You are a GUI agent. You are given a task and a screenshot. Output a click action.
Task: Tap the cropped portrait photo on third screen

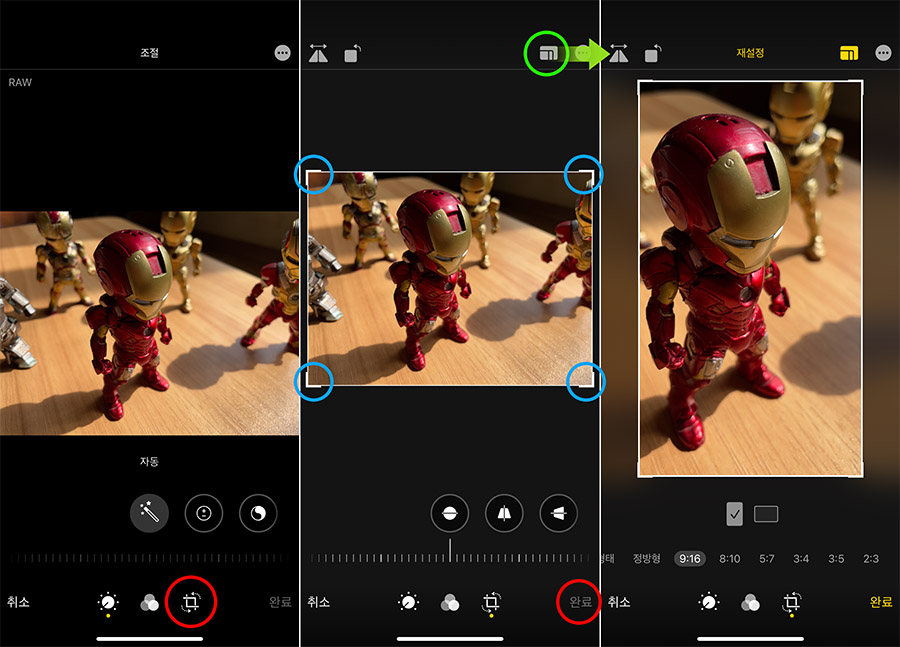(751, 279)
